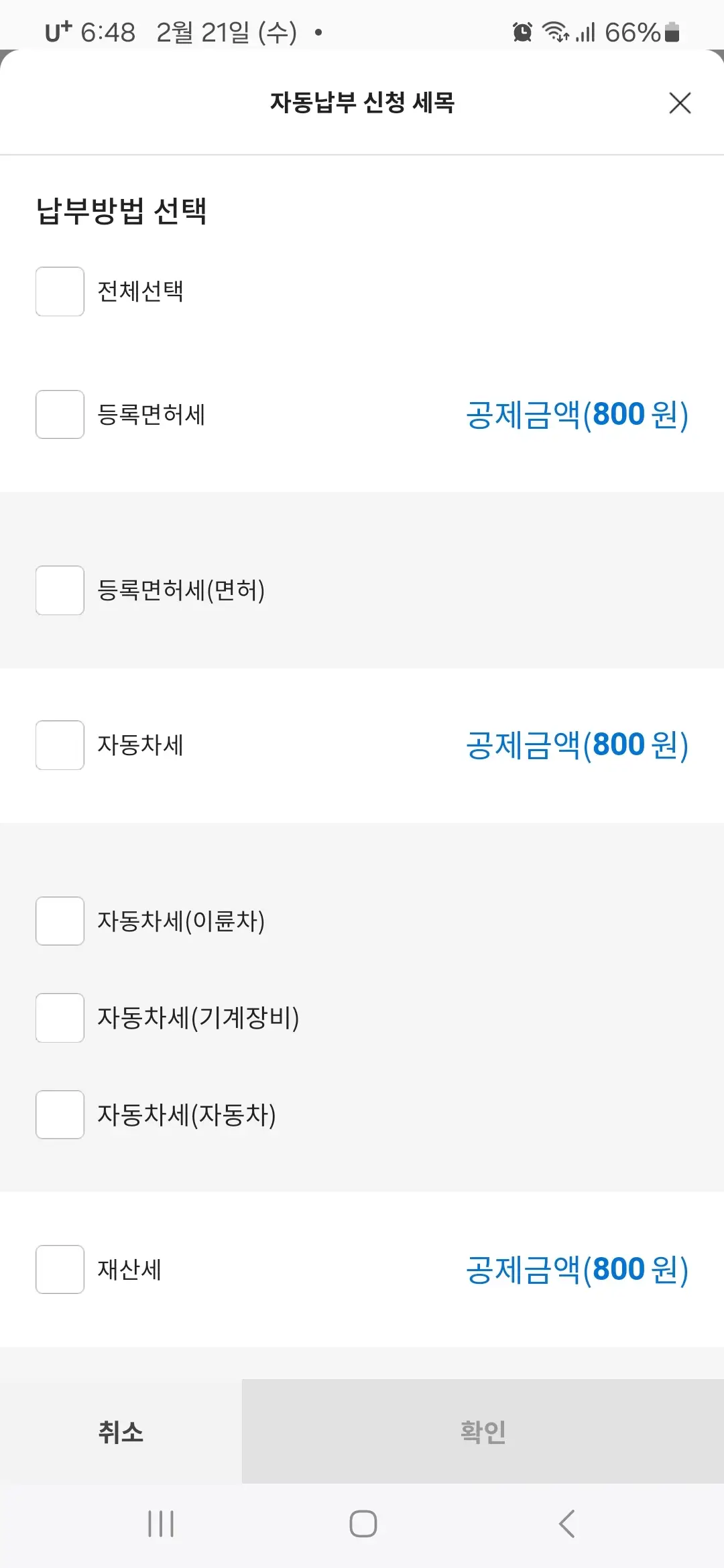
Task: Close the 자동납부 신청 세목 dialog
Action: pos(680,103)
